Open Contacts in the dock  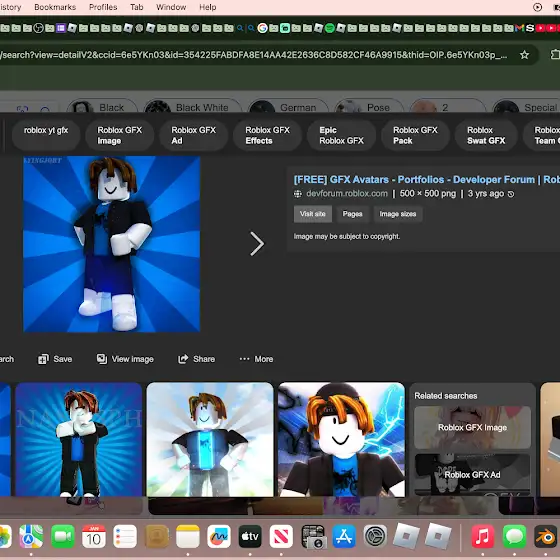(x=156, y=536)
